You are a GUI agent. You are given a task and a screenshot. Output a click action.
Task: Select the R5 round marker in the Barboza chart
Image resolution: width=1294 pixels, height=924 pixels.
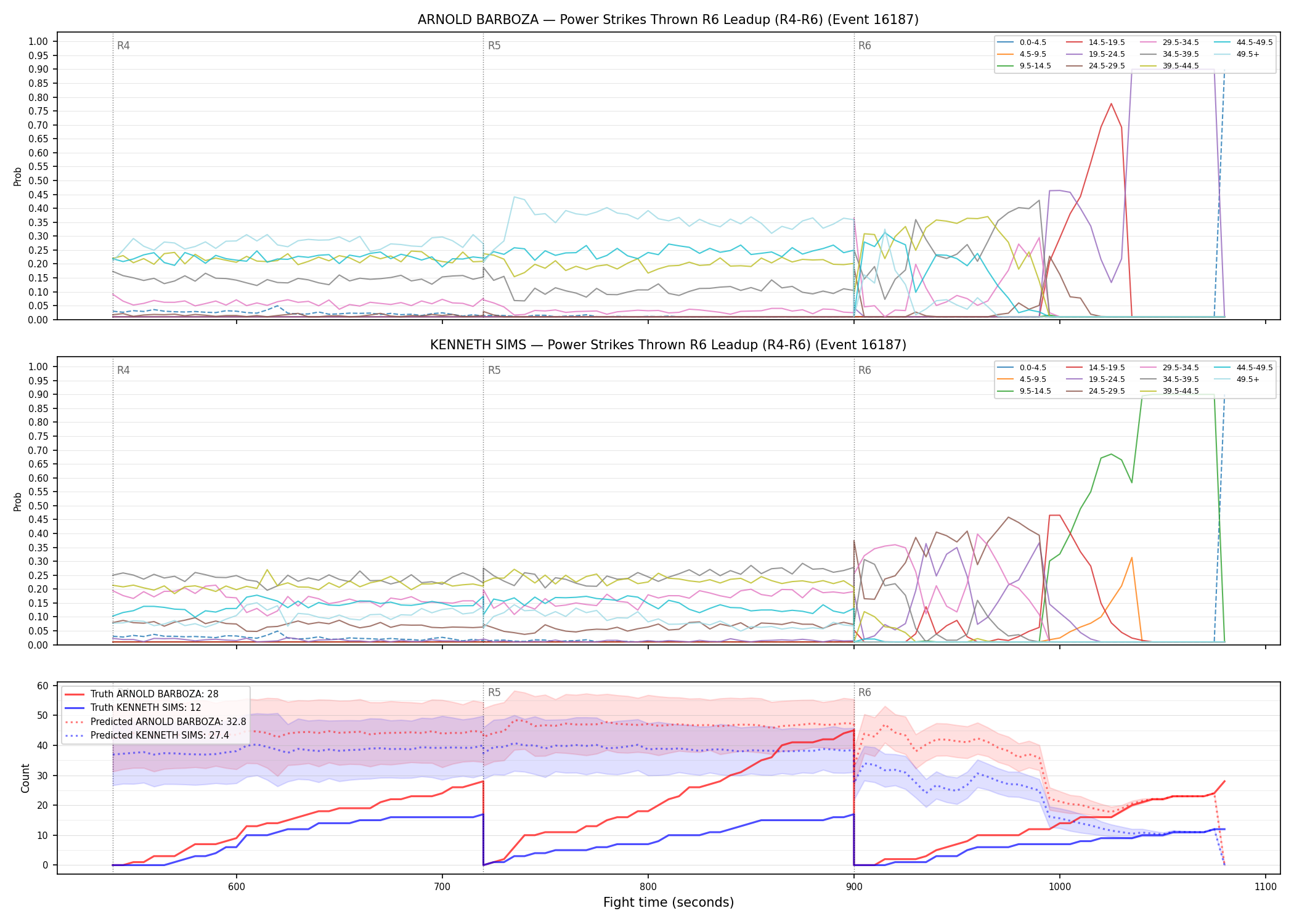tap(494, 46)
